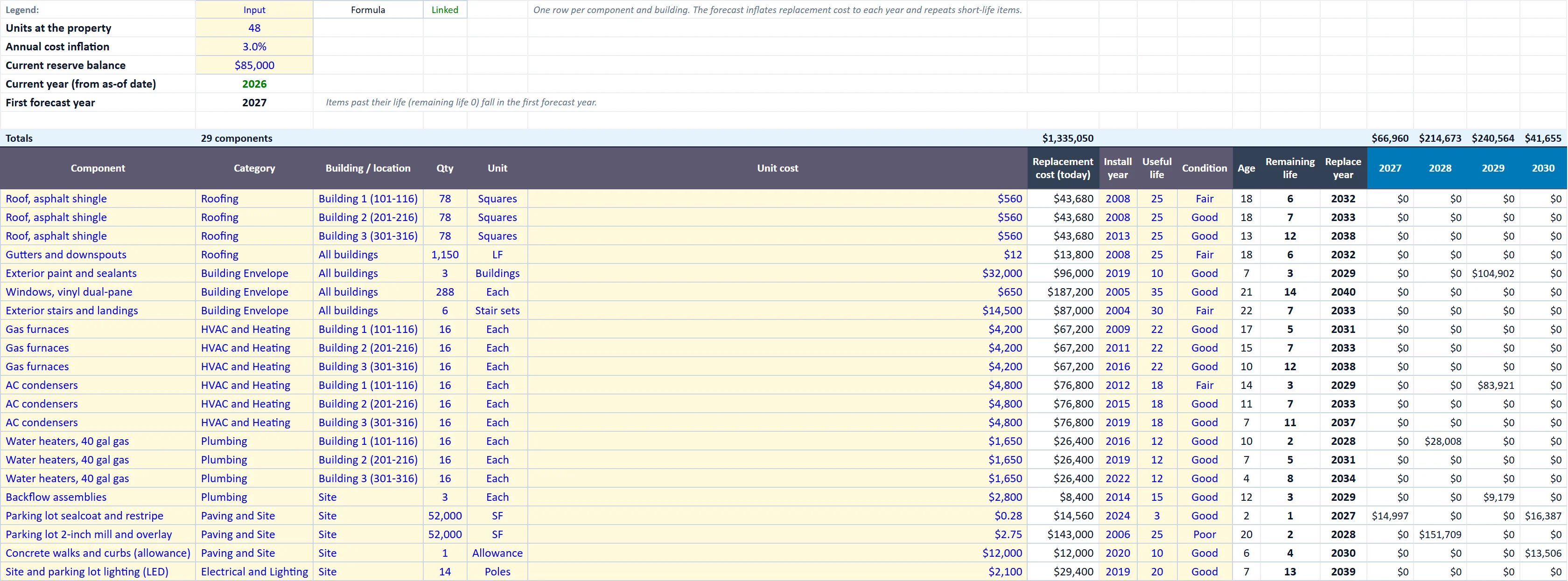1568x581 pixels.
Task: Select the Remaining life column header
Action: pyautogui.click(x=1289, y=168)
